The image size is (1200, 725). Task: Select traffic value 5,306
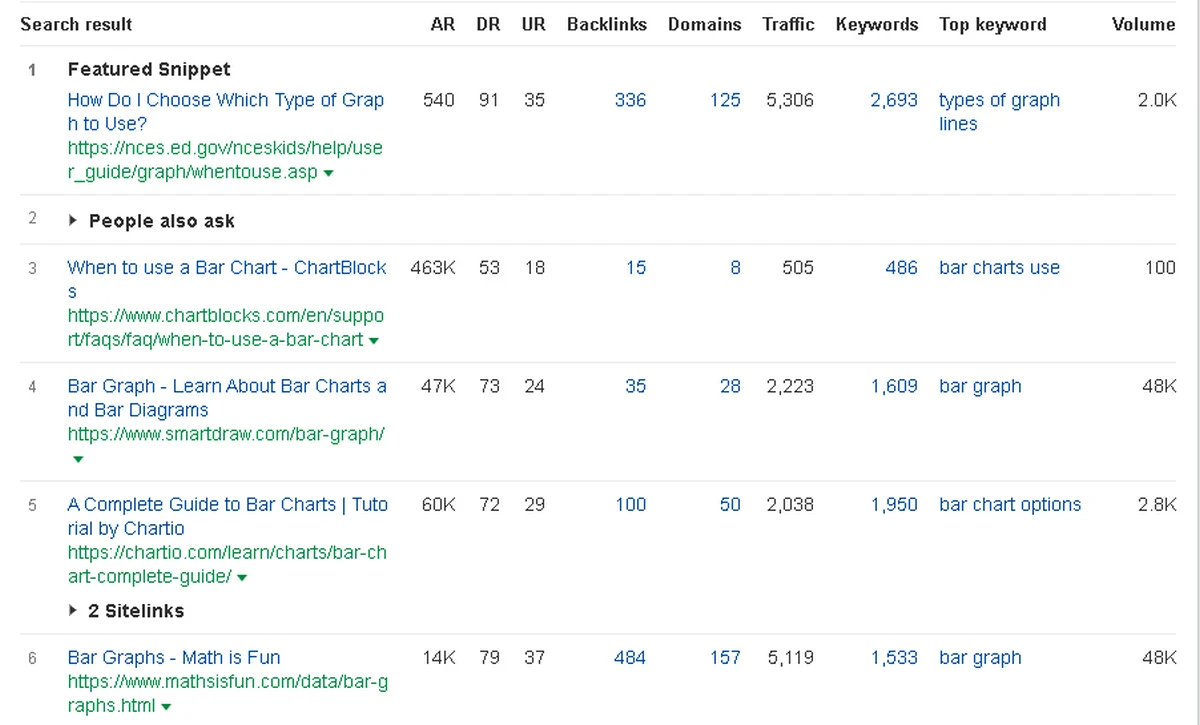point(790,100)
